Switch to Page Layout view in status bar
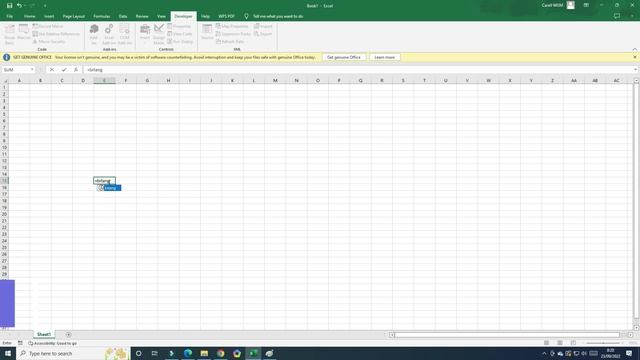 (x=560, y=343)
